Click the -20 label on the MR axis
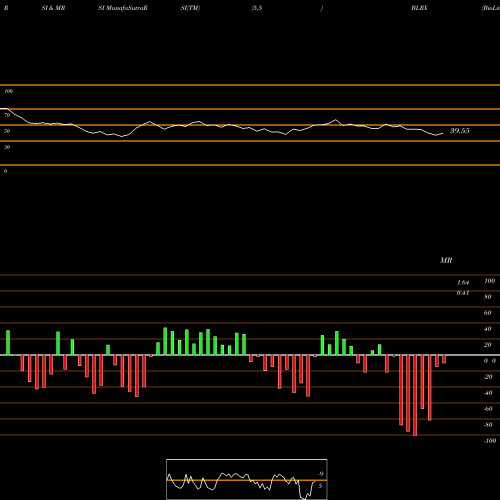This screenshot has width=500, height=500. [x=488, y=377]
